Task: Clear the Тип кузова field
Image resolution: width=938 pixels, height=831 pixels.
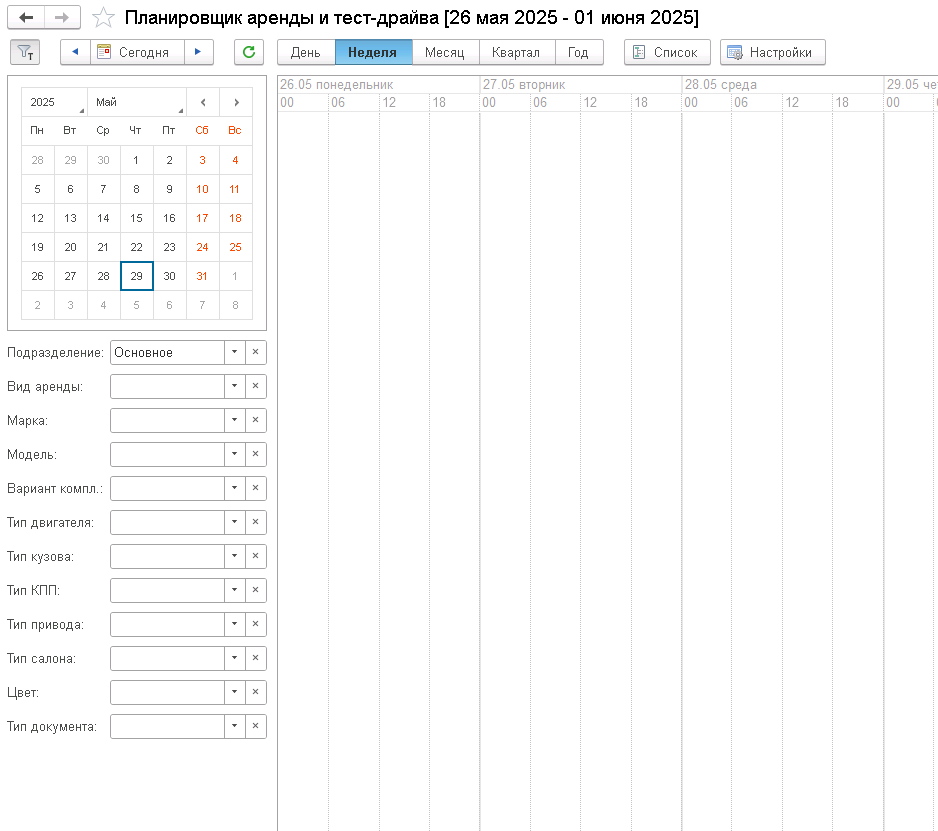Action: coord(255,556)
